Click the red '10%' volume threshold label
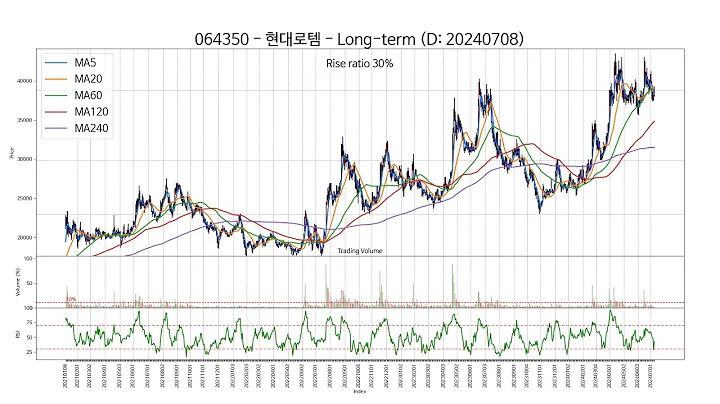The height and width of the screenshot is (404, 720). coord(71,299)
